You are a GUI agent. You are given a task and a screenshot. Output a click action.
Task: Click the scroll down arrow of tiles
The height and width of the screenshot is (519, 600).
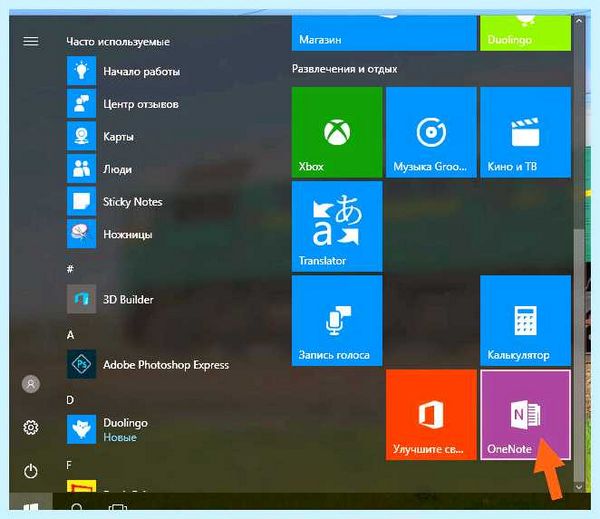[579, 487]
